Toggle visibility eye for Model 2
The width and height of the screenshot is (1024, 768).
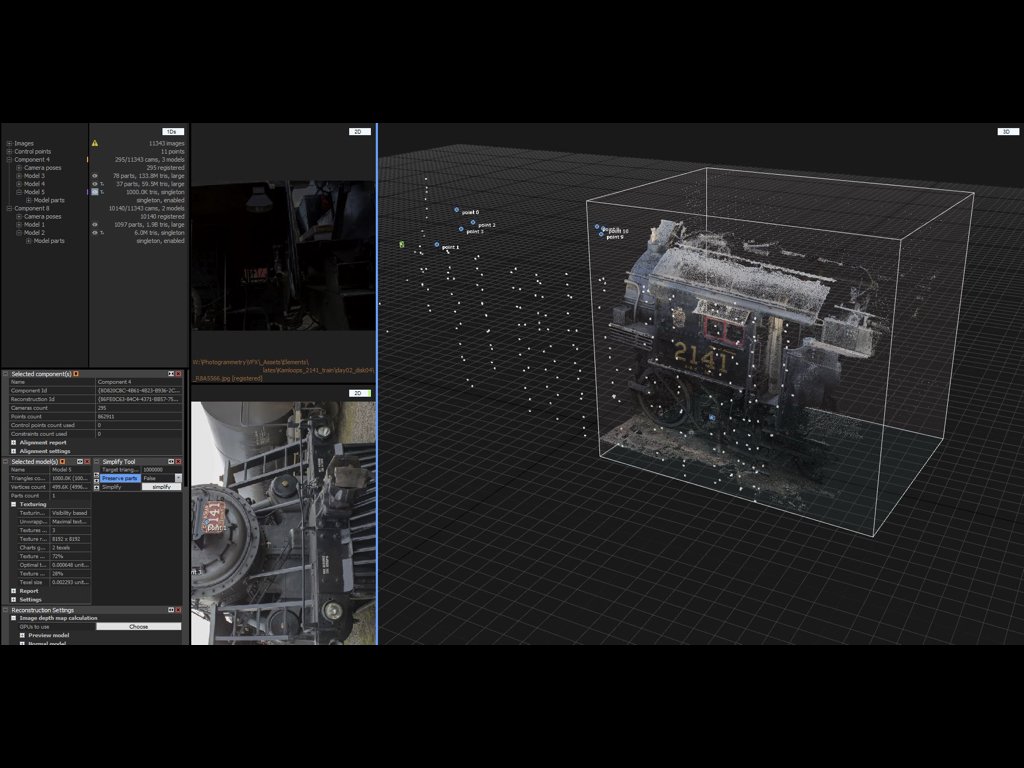pos(95,232)
